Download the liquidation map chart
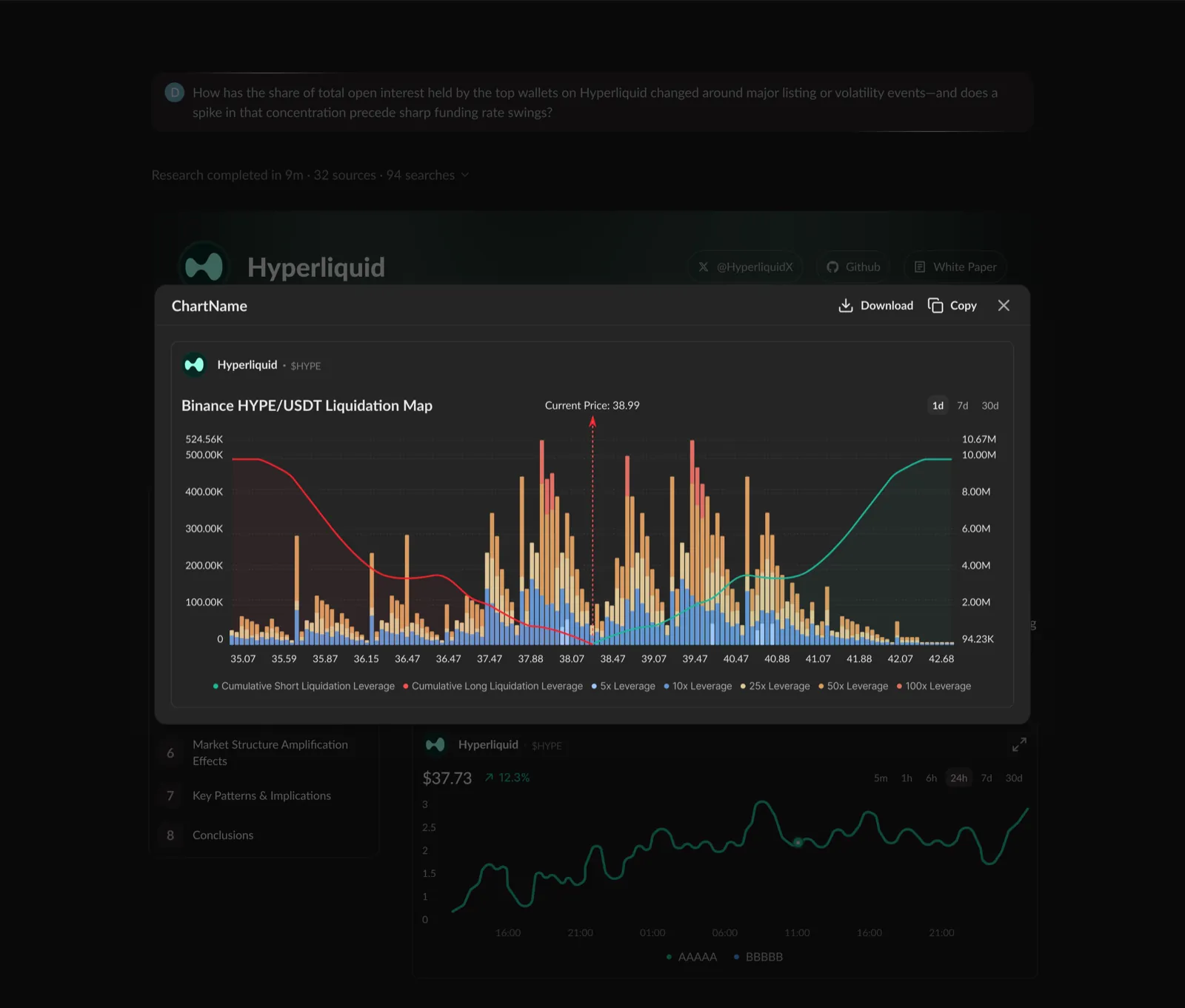This screenshot has height=1008, width=1185. [875, 306]
